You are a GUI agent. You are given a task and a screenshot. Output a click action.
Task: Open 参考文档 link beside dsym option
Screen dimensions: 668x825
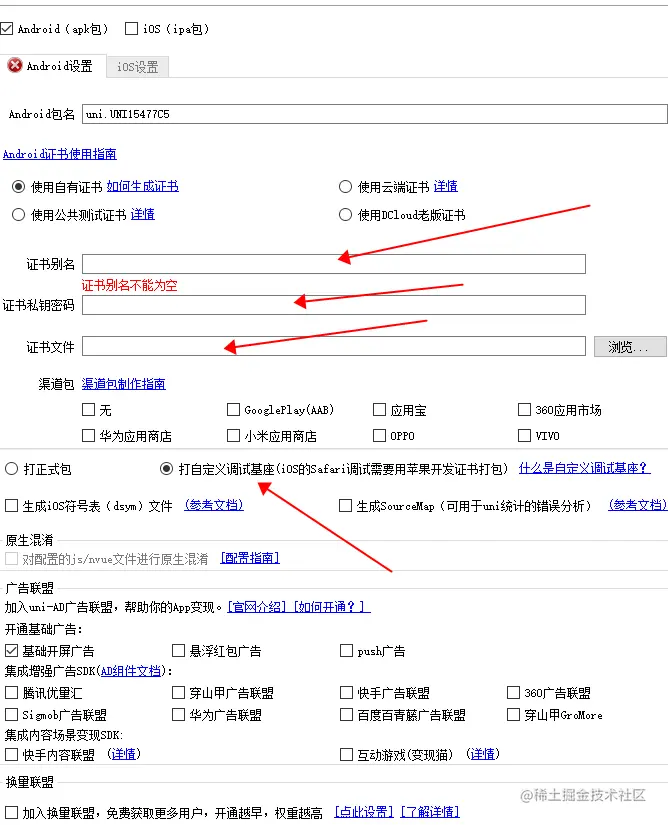coord(214,505)
